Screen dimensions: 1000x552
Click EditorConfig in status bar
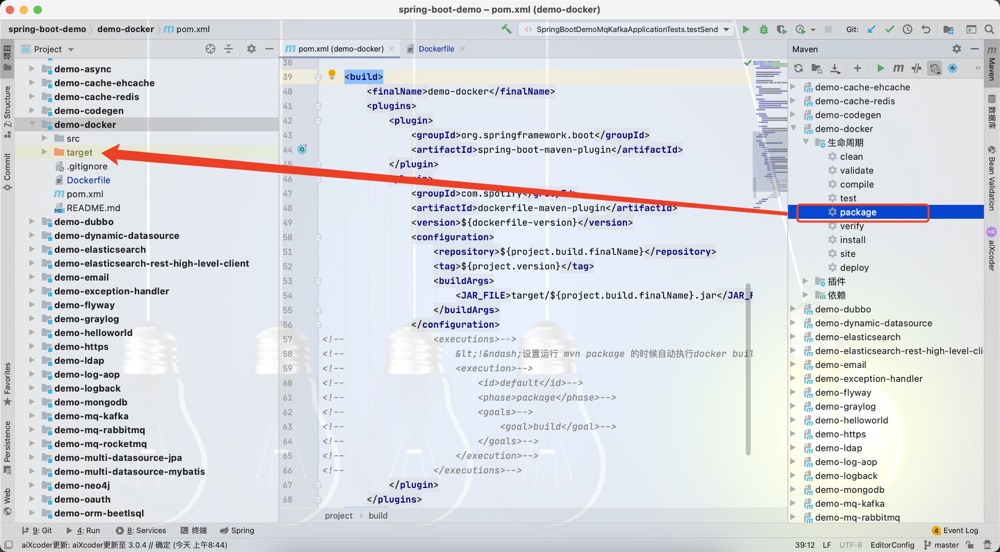tap(892, 545)
